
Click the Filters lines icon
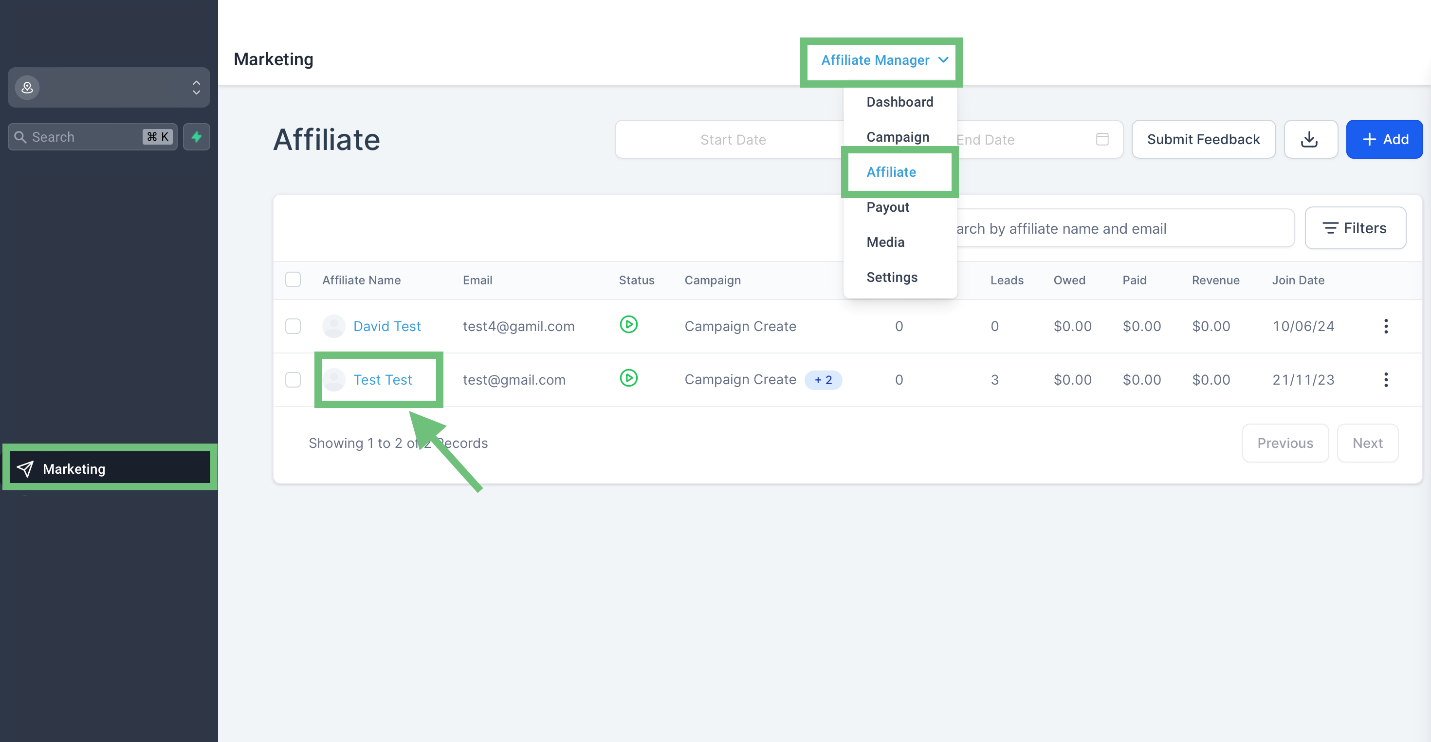(1330, 229)
